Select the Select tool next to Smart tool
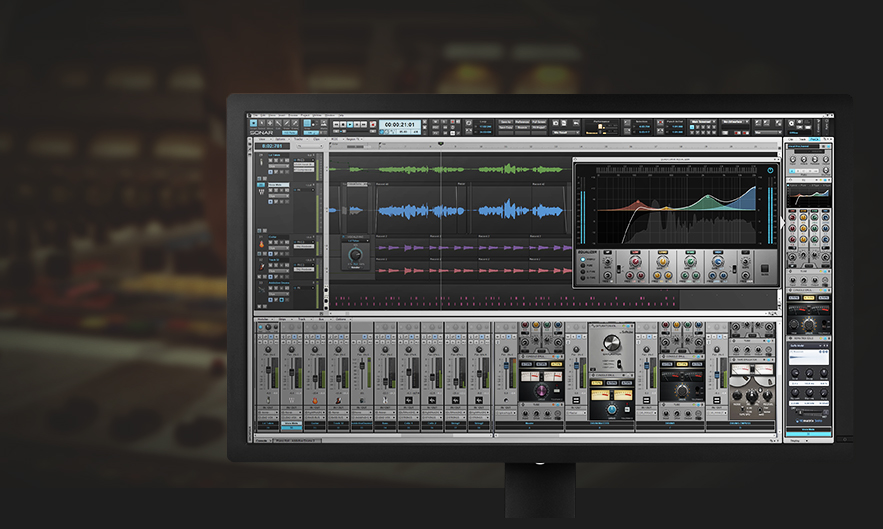 pyautogui.click(x=262, y=123)
